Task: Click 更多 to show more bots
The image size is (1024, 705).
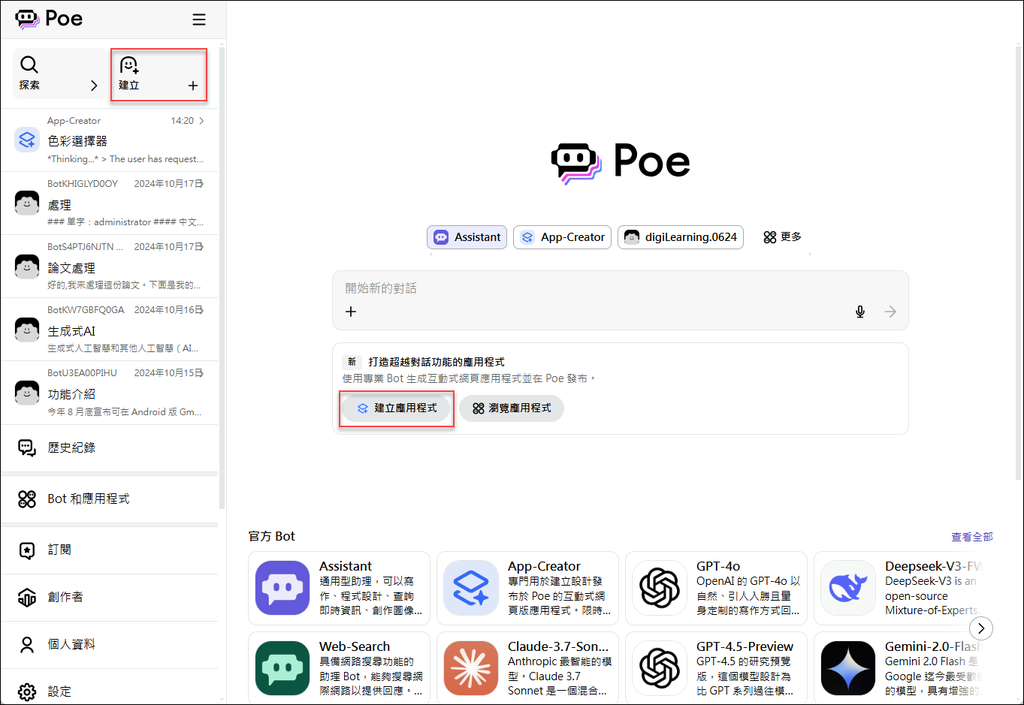Action: (782, 237)
